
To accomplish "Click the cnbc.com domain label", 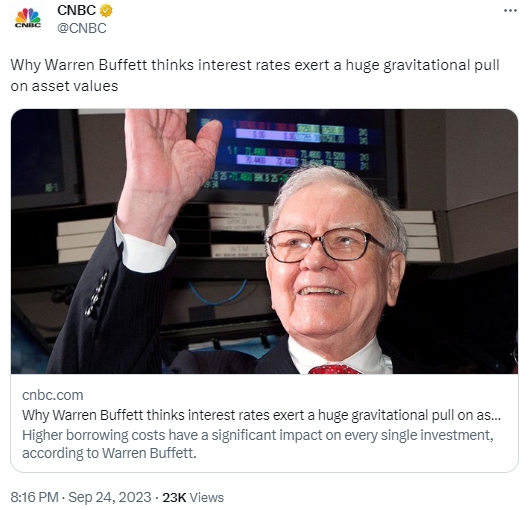I will click(x=53, y=395).
